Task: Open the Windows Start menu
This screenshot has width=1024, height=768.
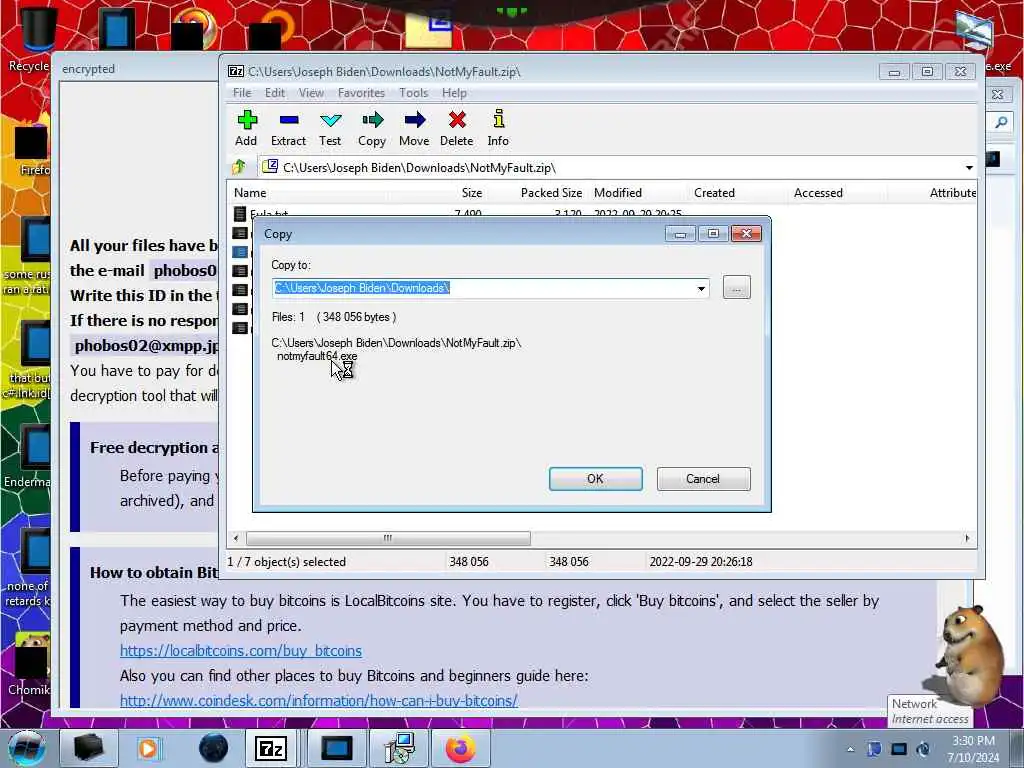Action: click(25, 748)
